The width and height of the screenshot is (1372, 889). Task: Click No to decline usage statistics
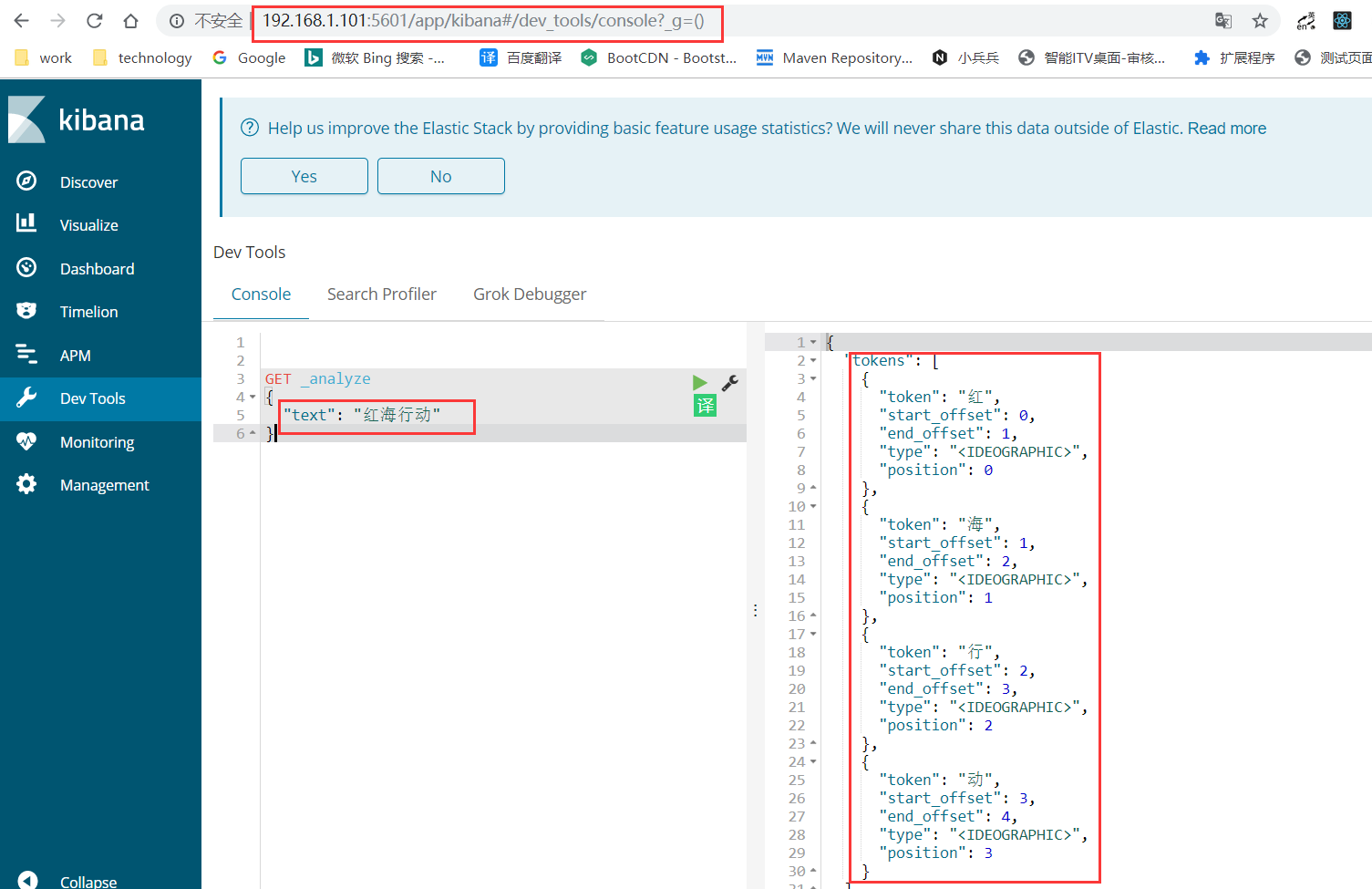tap(441, 176)
